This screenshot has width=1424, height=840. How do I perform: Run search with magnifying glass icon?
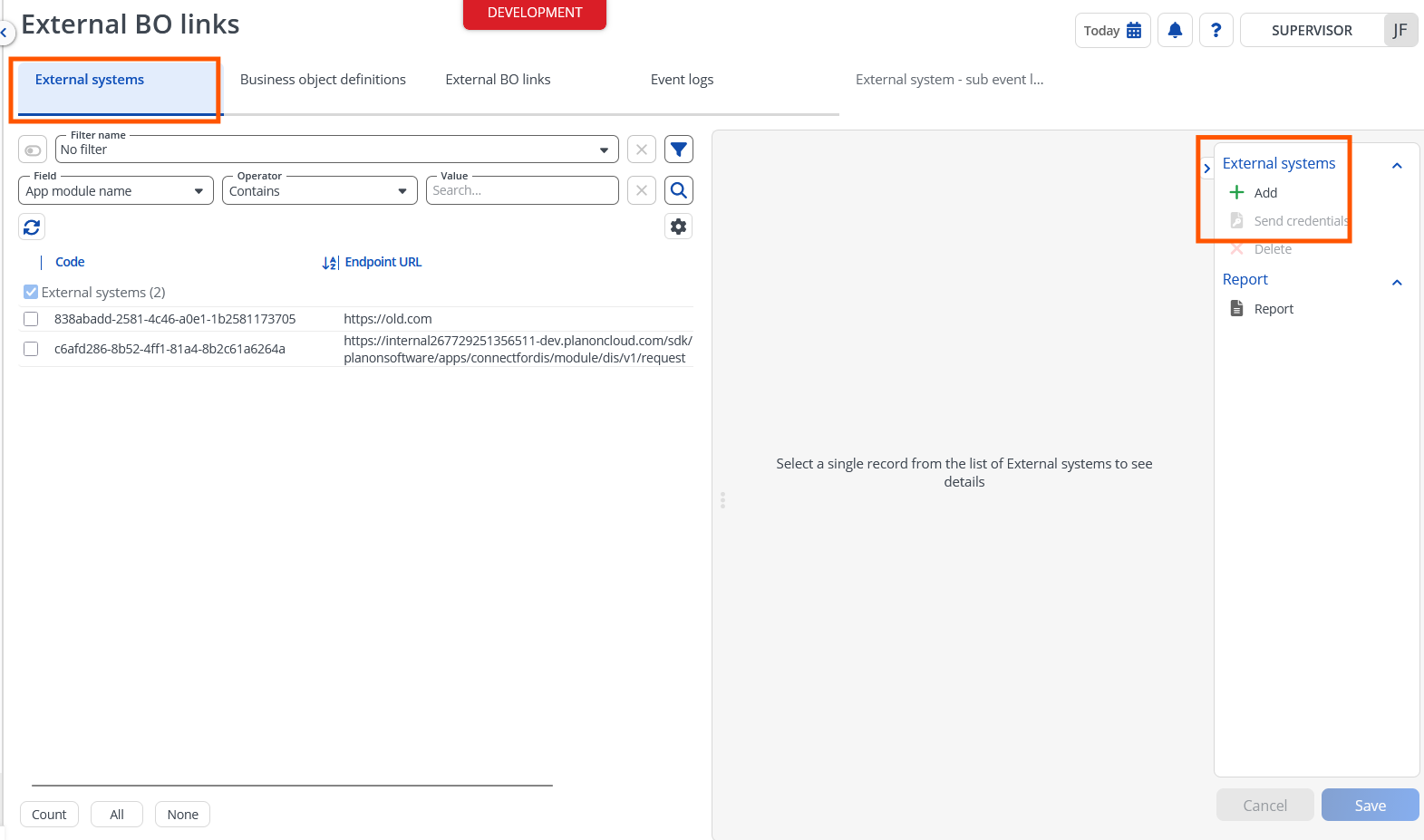tap(679, 190)
